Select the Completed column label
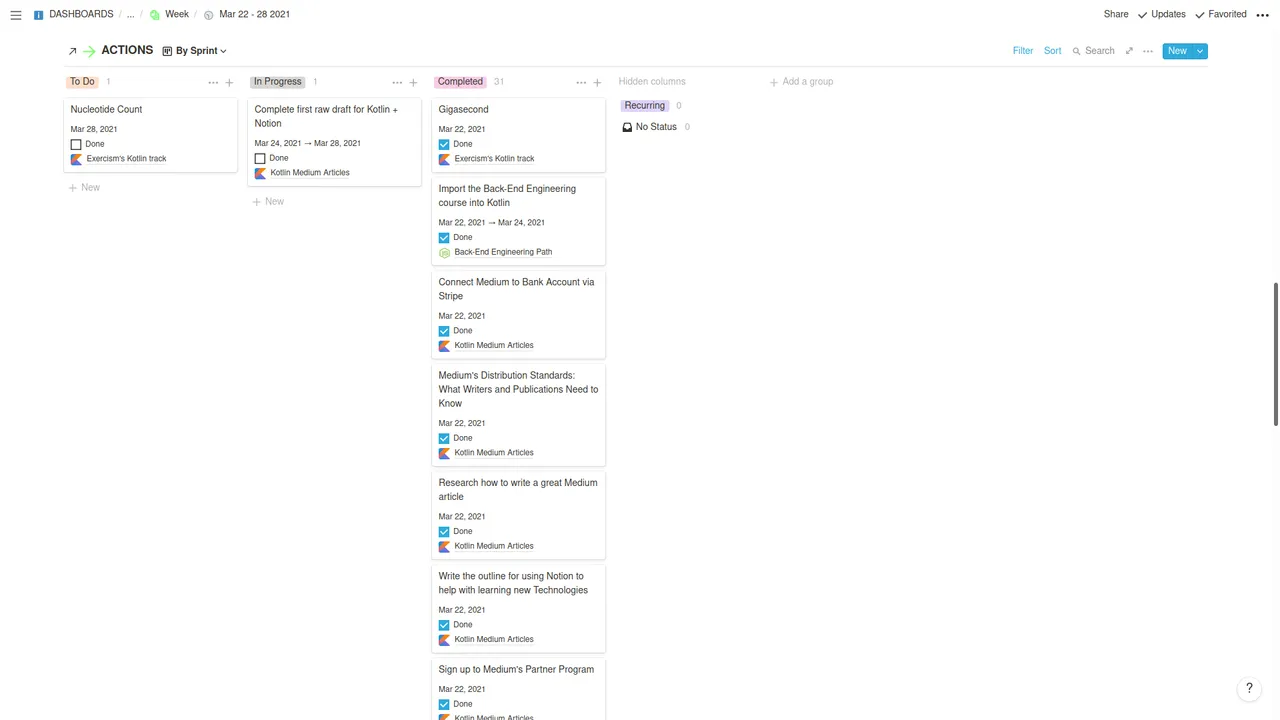1280x720 pixels. pyautogui.click(x=460, y=82)
